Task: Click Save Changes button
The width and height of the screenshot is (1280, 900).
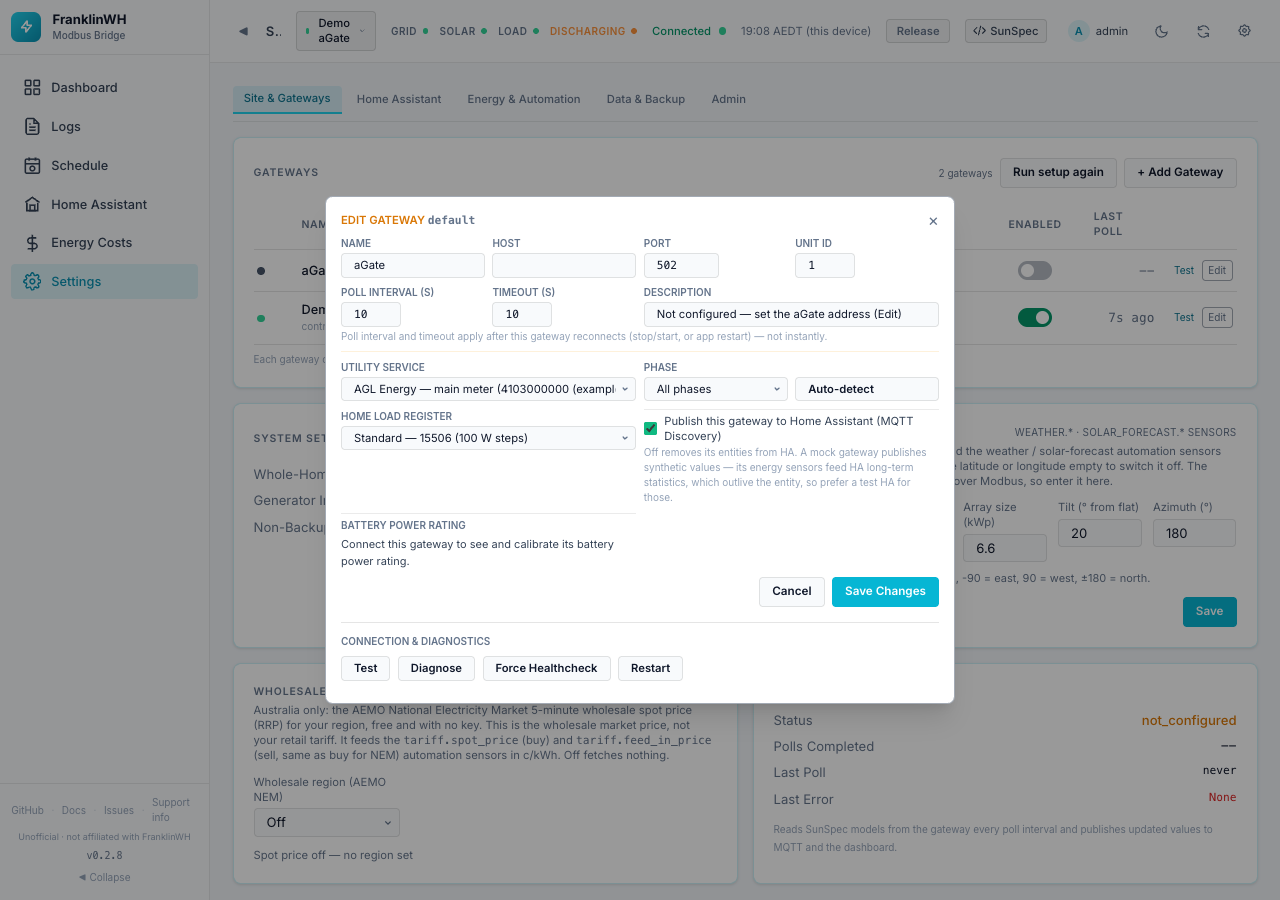Action: [885, 591]
